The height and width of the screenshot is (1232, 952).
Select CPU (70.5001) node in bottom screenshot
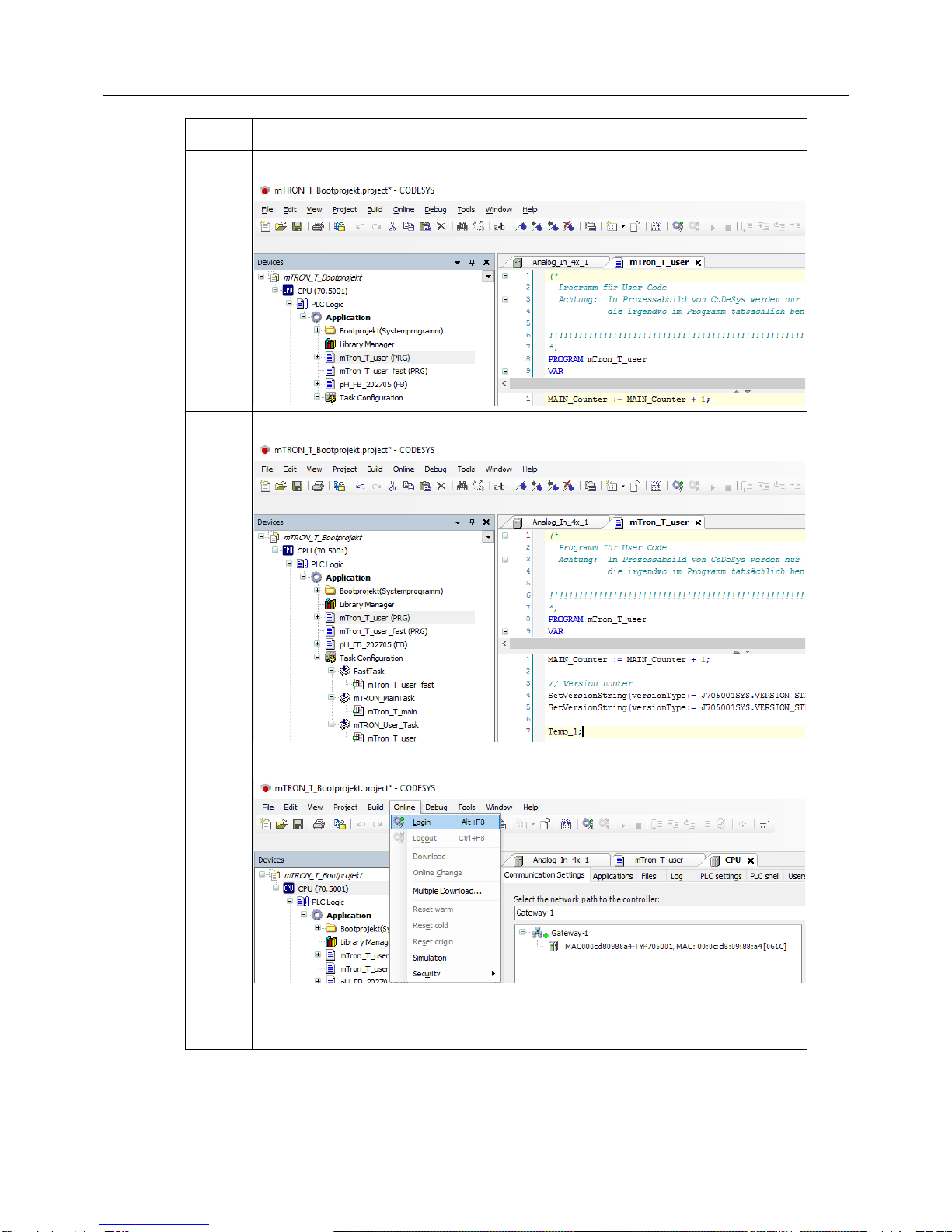(x=323, y=888)
